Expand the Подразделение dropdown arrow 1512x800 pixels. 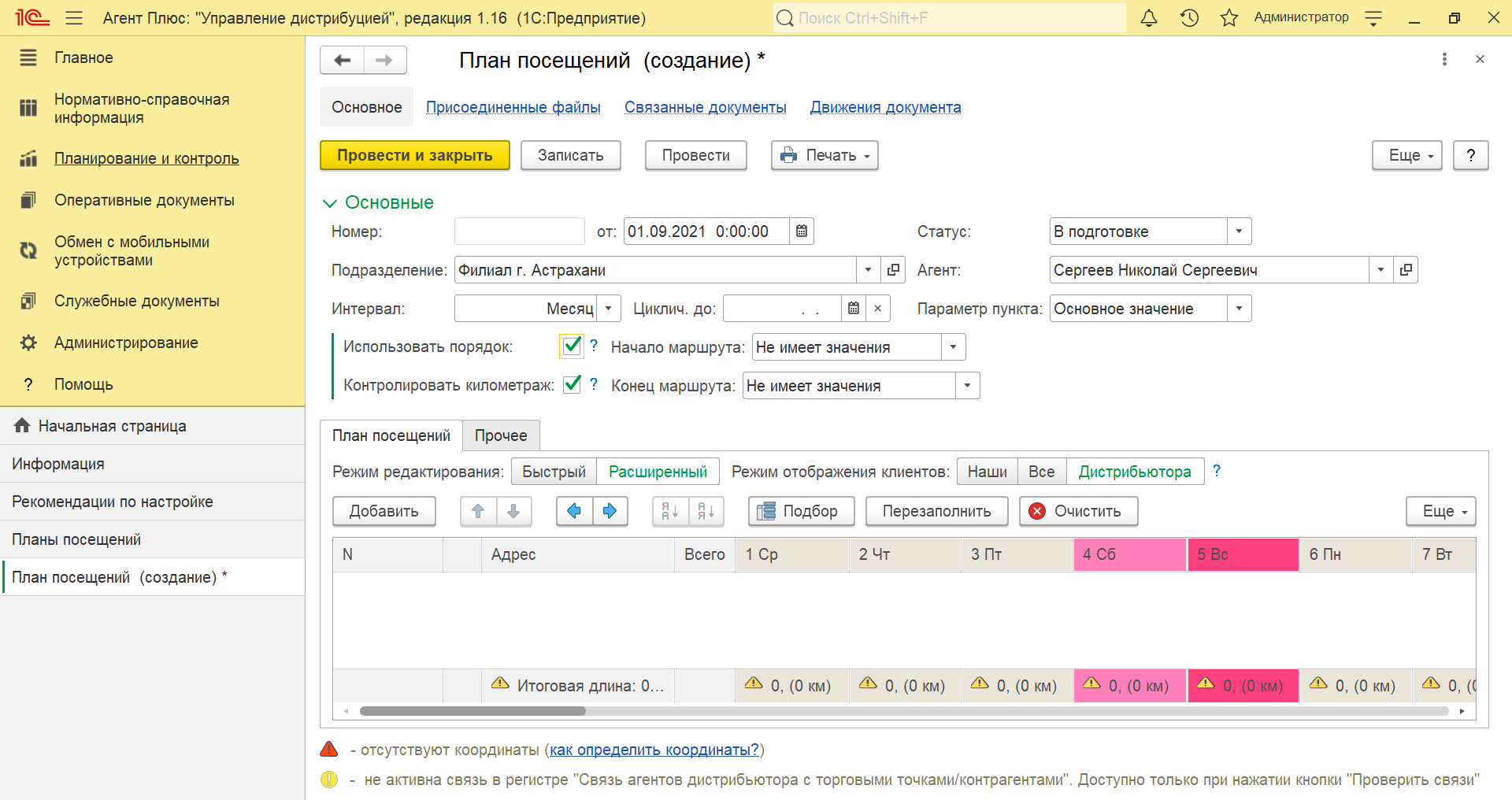[868, 270]
